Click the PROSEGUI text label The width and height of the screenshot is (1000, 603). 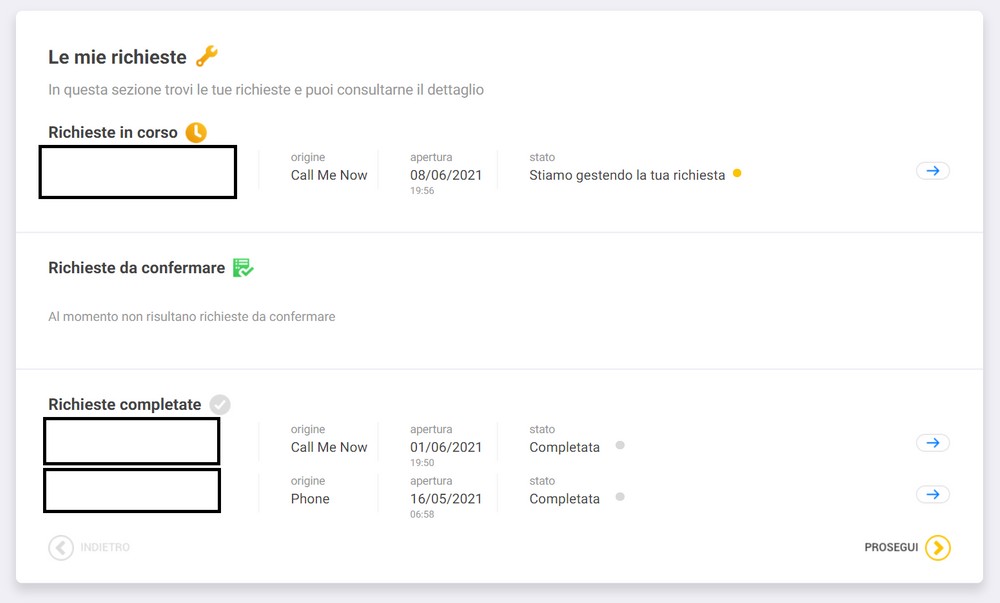[x=891, y=548]
